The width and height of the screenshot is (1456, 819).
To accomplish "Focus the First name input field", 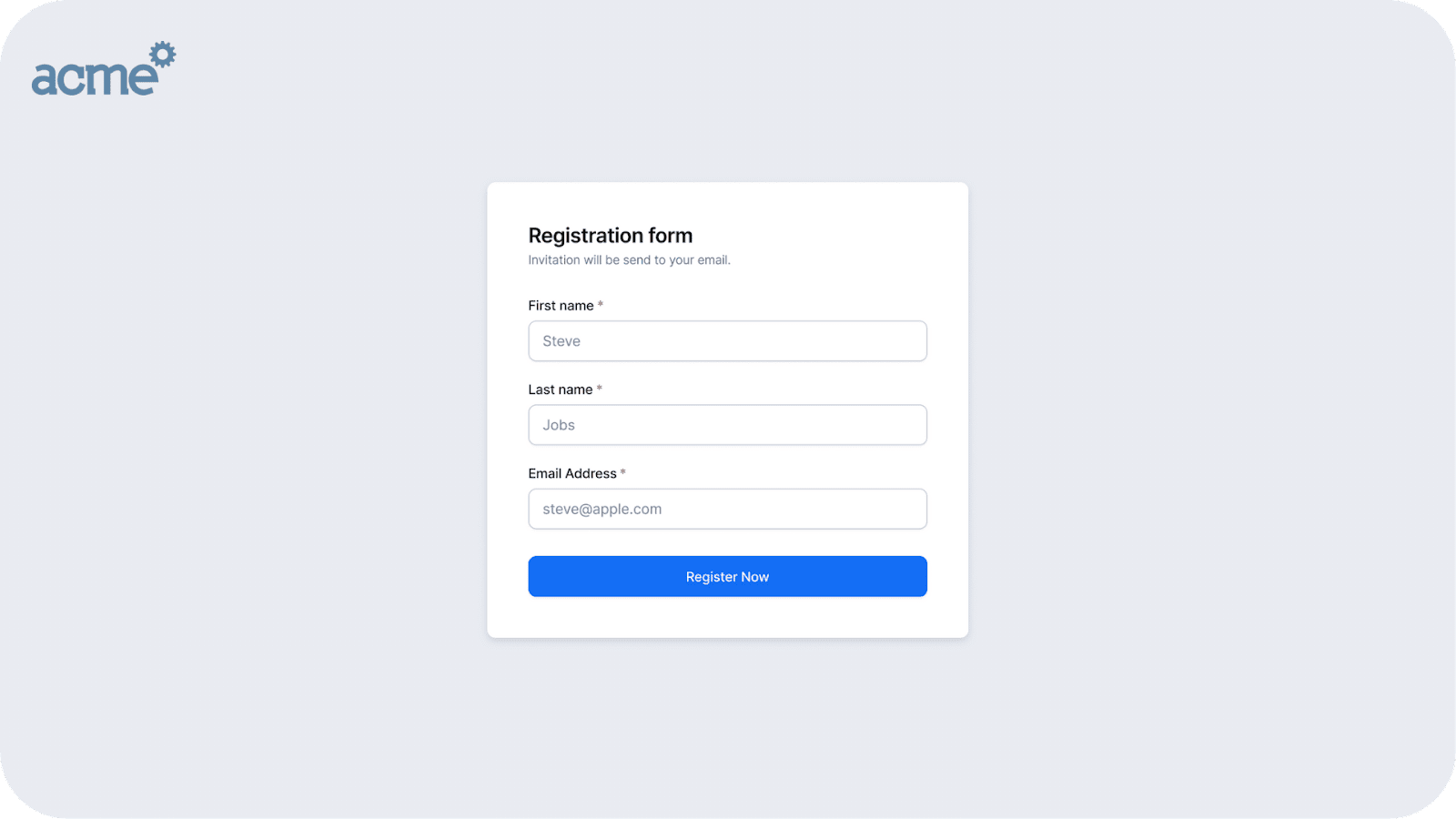I will 727,341.
